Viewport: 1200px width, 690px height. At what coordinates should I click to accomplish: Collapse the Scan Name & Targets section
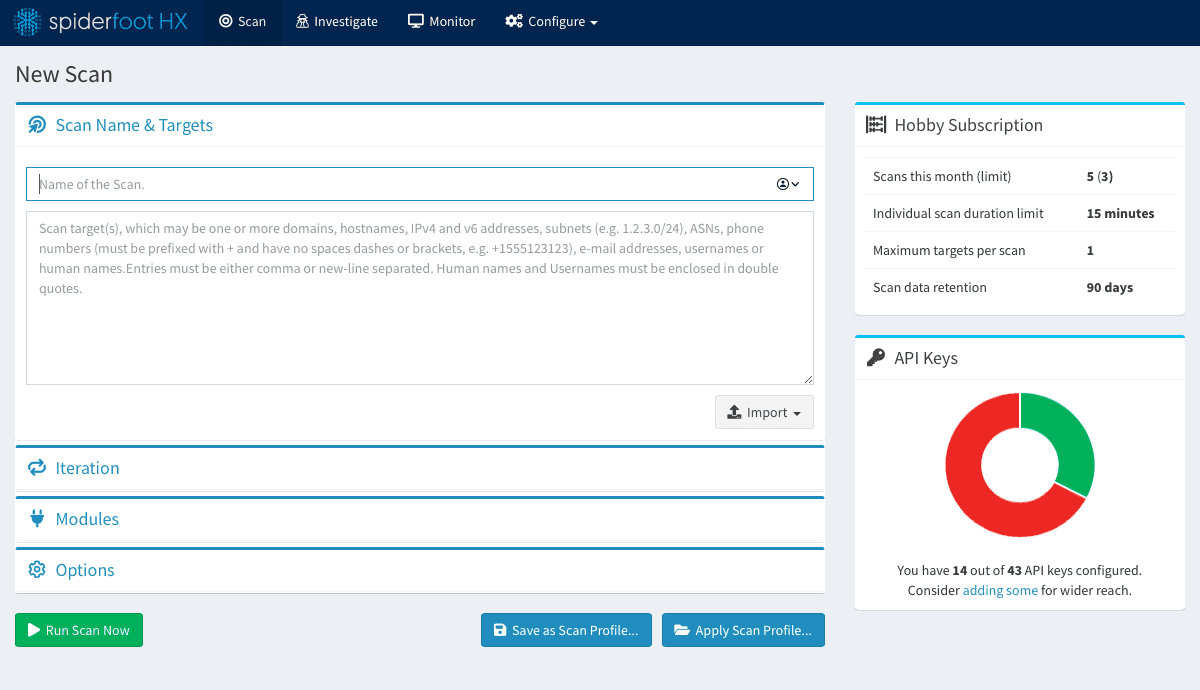coord(134,125)
